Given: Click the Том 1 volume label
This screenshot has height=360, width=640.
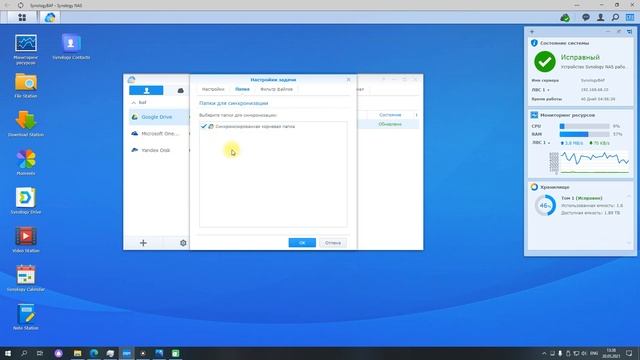Looking at the screenshot, I should point(581,198).
